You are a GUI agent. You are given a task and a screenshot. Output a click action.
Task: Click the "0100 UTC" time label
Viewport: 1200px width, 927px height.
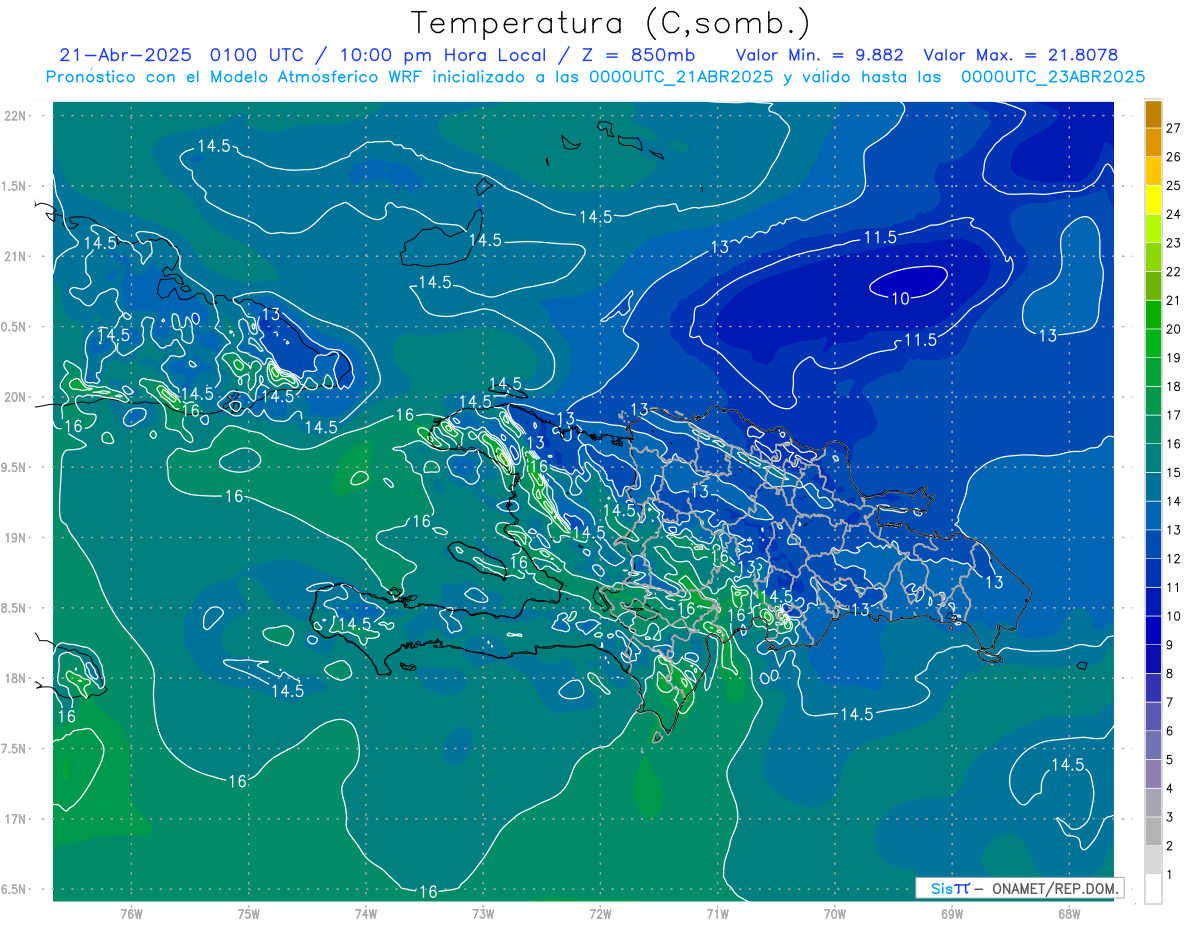coord(260,55)
